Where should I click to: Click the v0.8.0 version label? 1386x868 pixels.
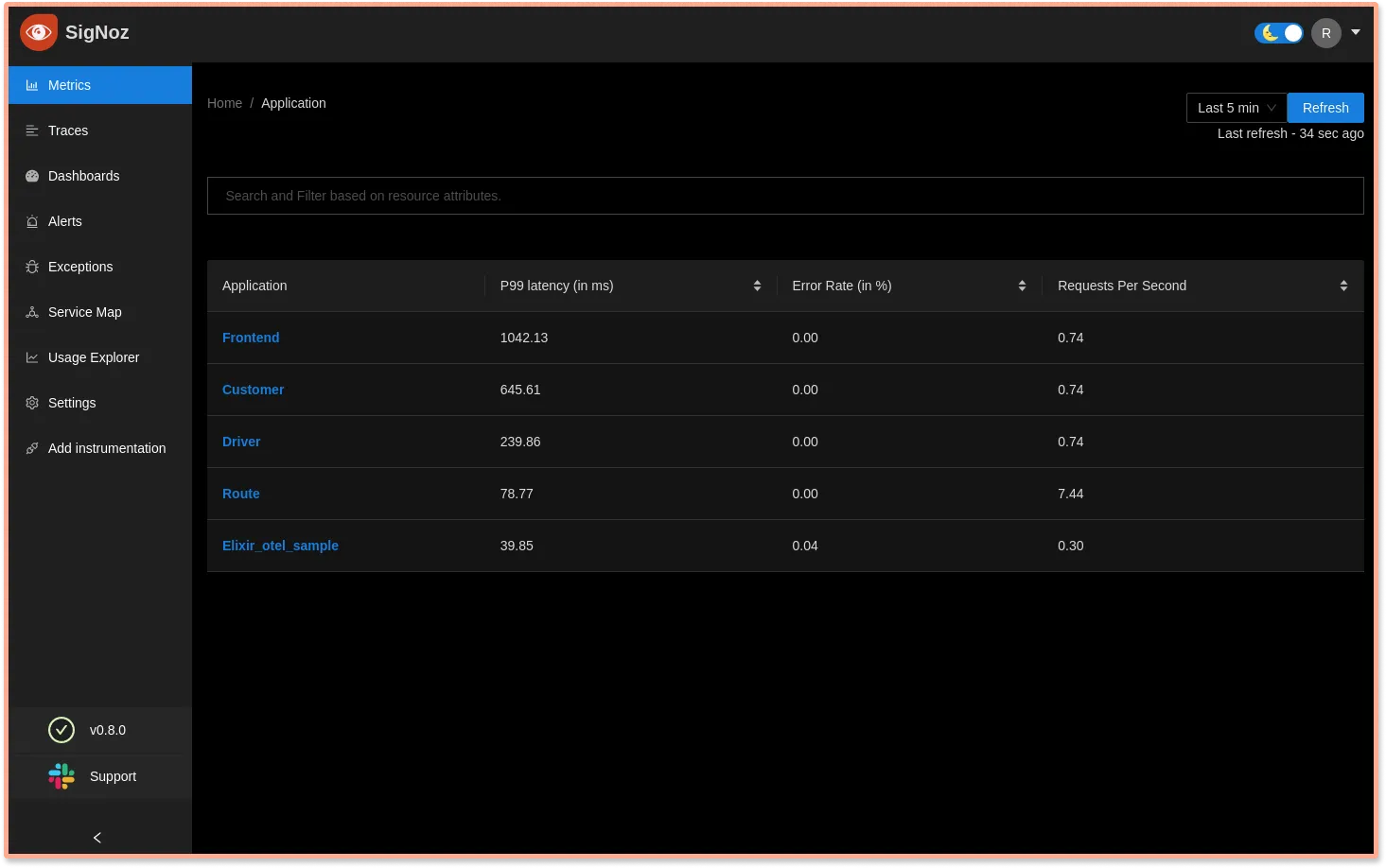click(108, 730)
